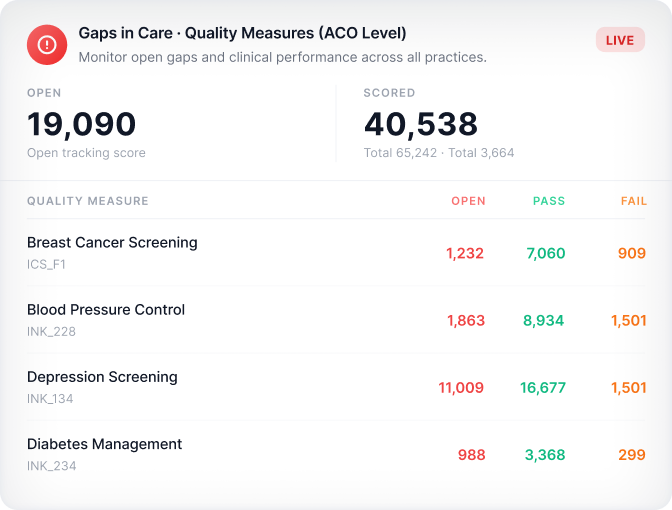Click the QUALITY MEASURE column header

88,201
